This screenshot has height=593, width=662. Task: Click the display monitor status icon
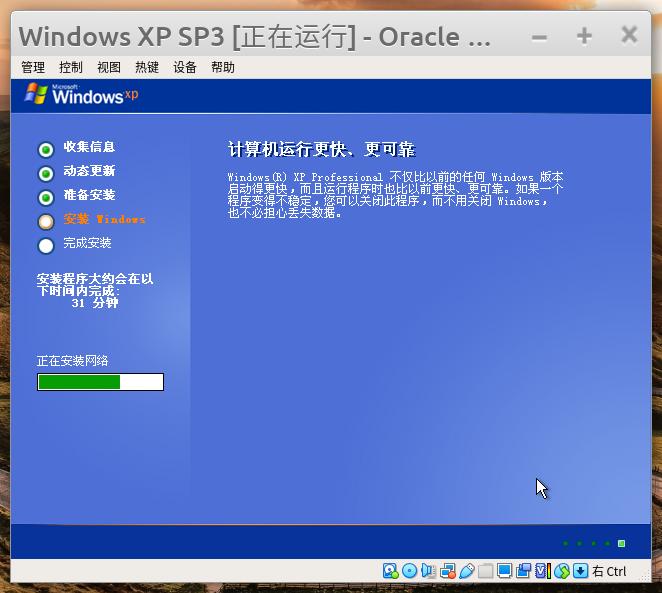coord(504,571)
